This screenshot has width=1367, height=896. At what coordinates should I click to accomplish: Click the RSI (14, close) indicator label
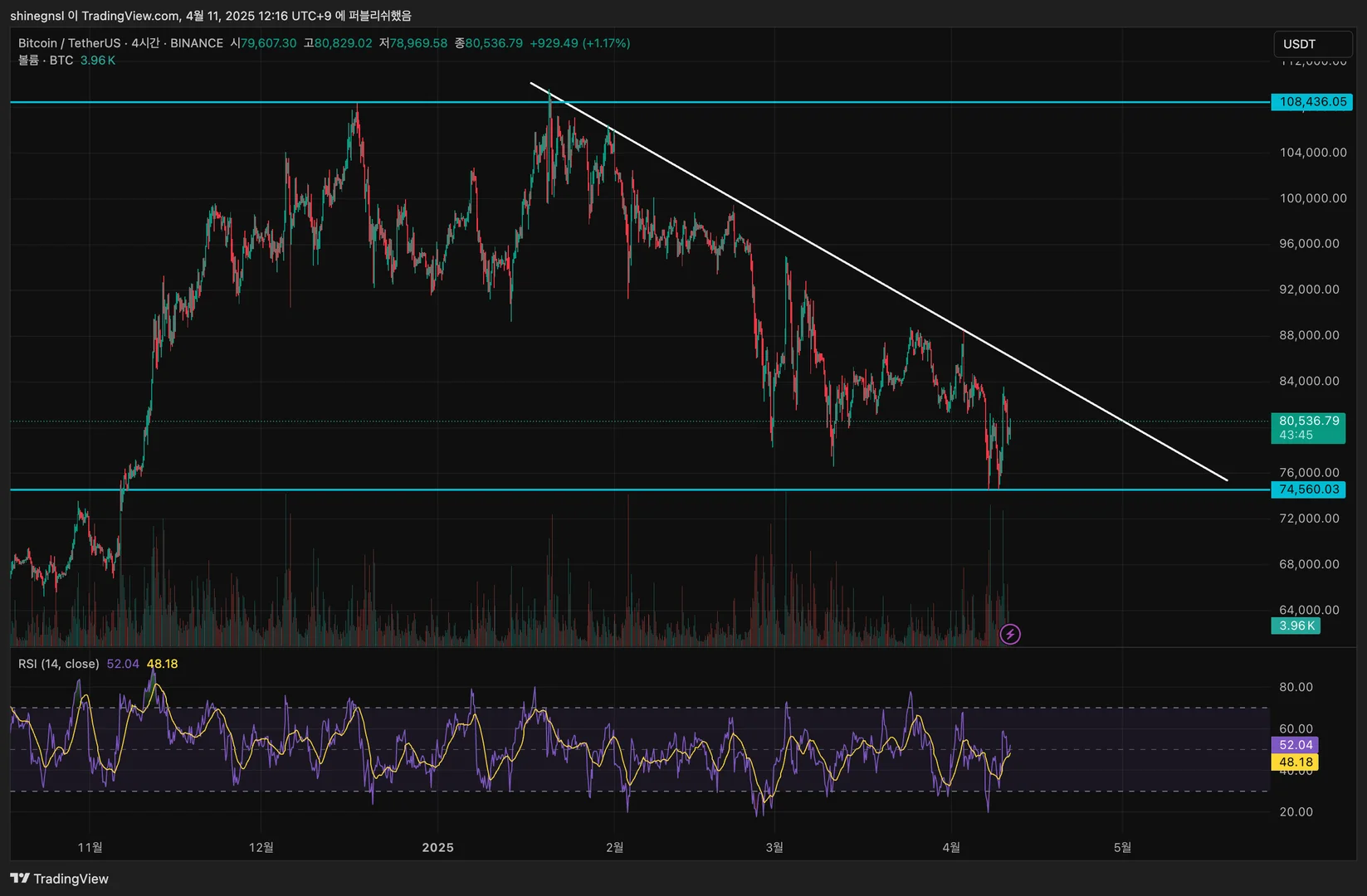coord(59,664)
